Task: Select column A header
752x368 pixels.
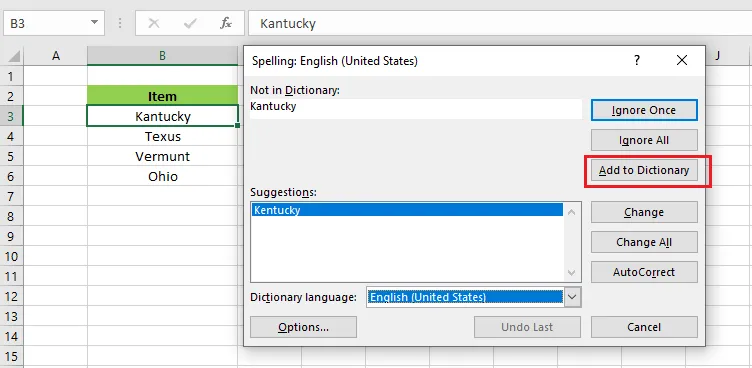Action: (56, 56)
